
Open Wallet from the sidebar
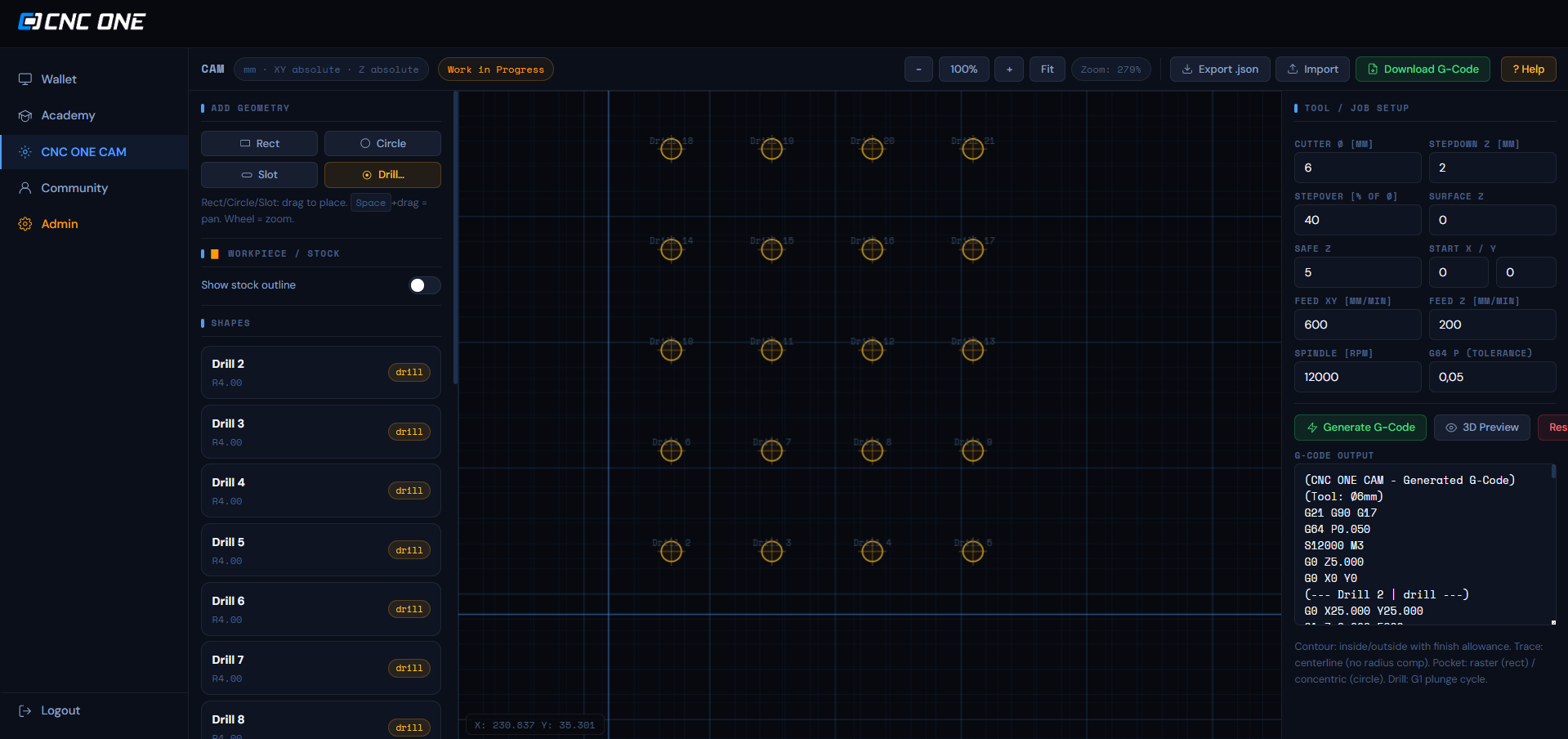click(59, 79)
